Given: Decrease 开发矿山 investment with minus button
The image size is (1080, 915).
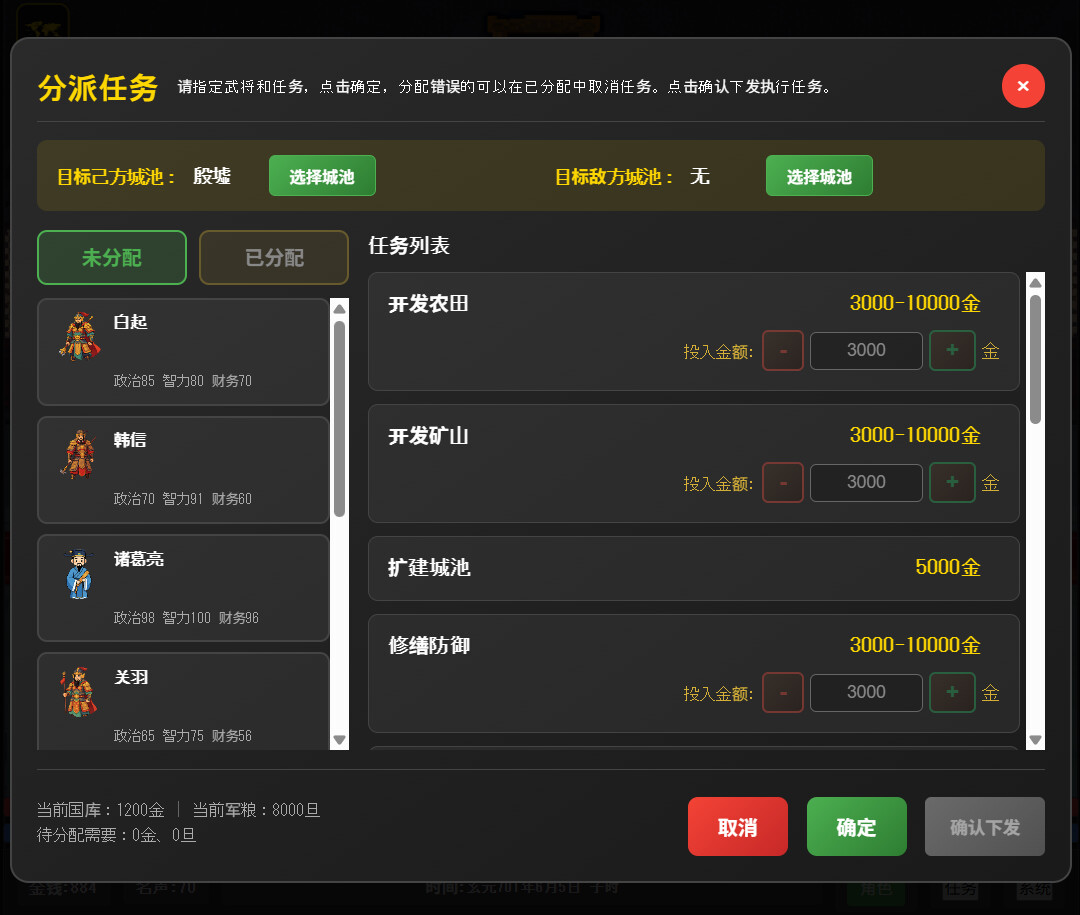Looking at the screenshot, I should (783, 482).
